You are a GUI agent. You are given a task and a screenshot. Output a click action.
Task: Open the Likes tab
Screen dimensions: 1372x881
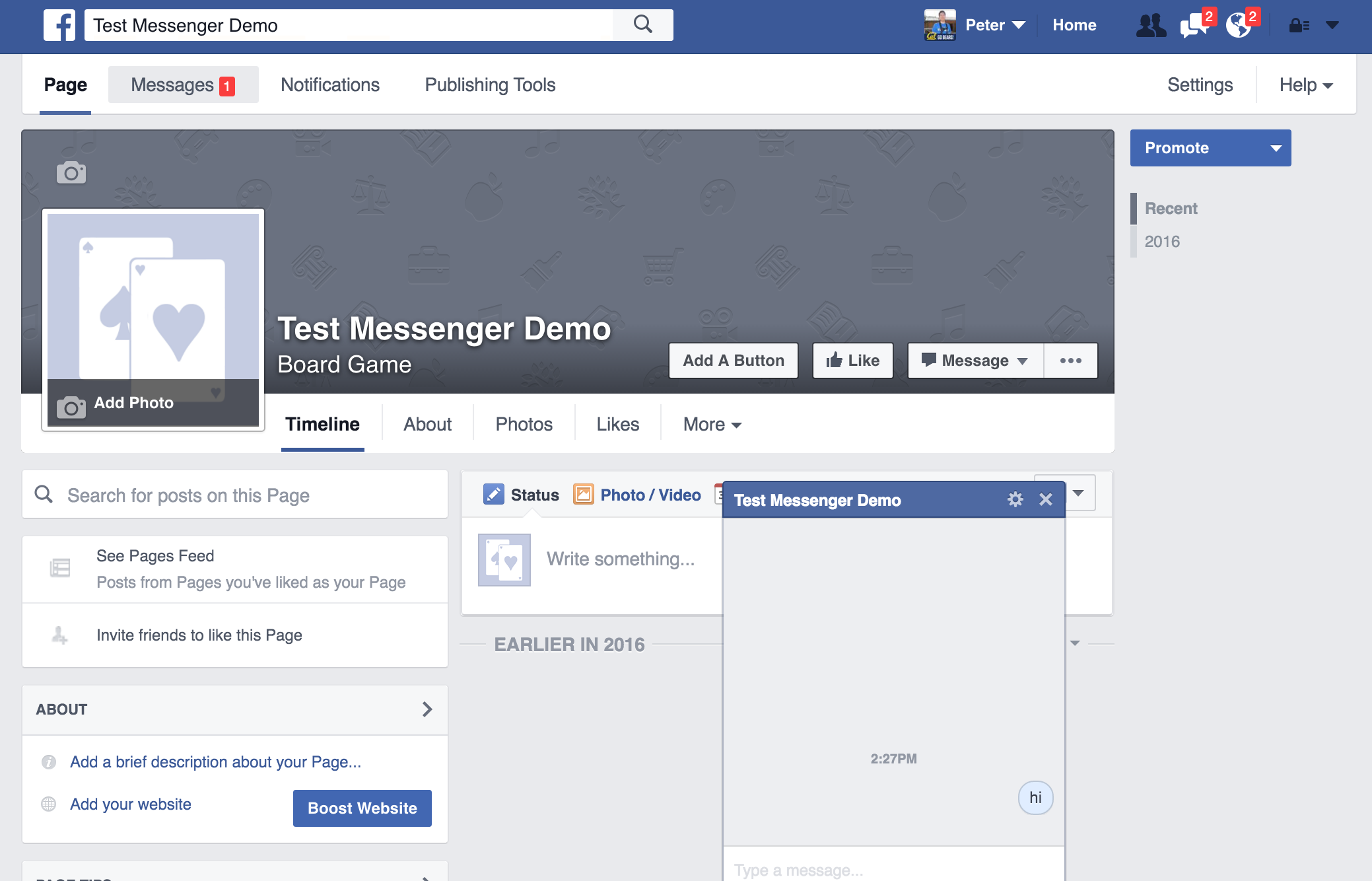tap(618, 424)
